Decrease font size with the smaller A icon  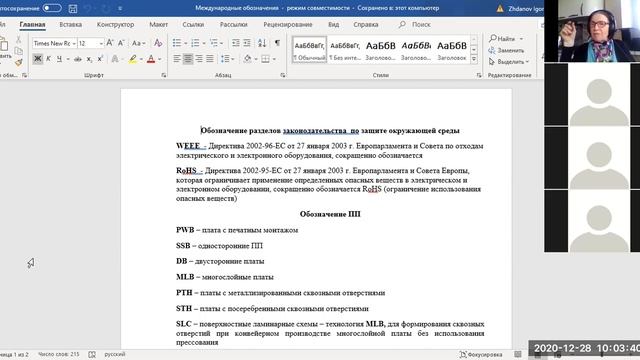coord(121,43)
